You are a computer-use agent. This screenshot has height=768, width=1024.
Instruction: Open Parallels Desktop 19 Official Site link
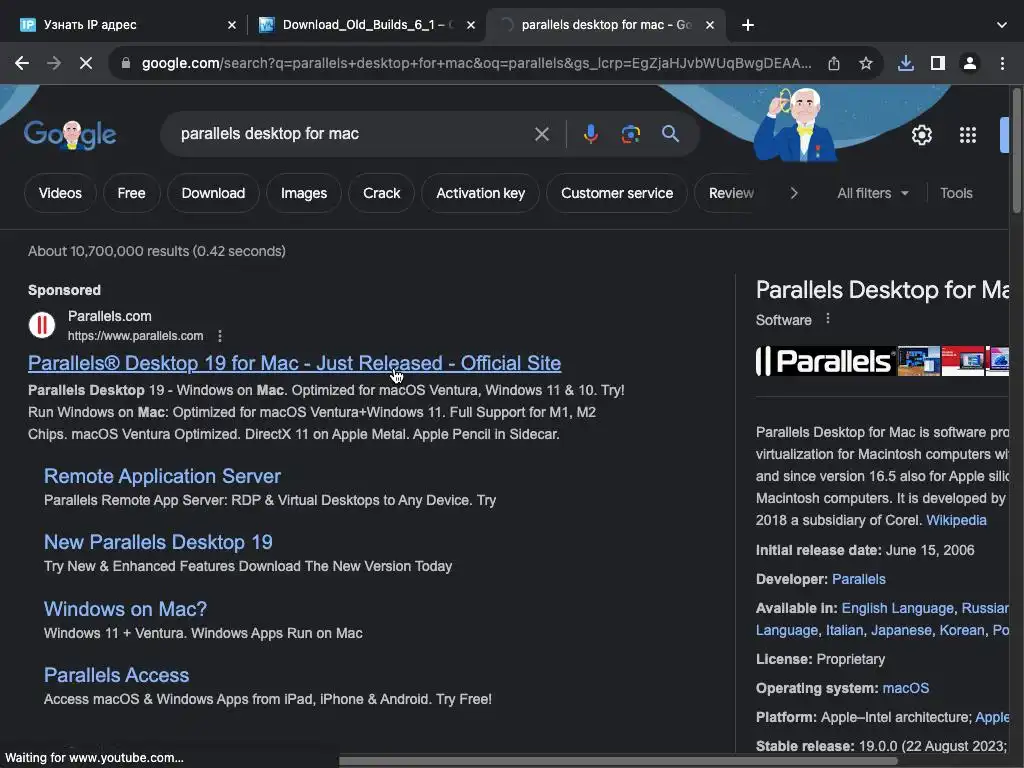click(295, 363)
